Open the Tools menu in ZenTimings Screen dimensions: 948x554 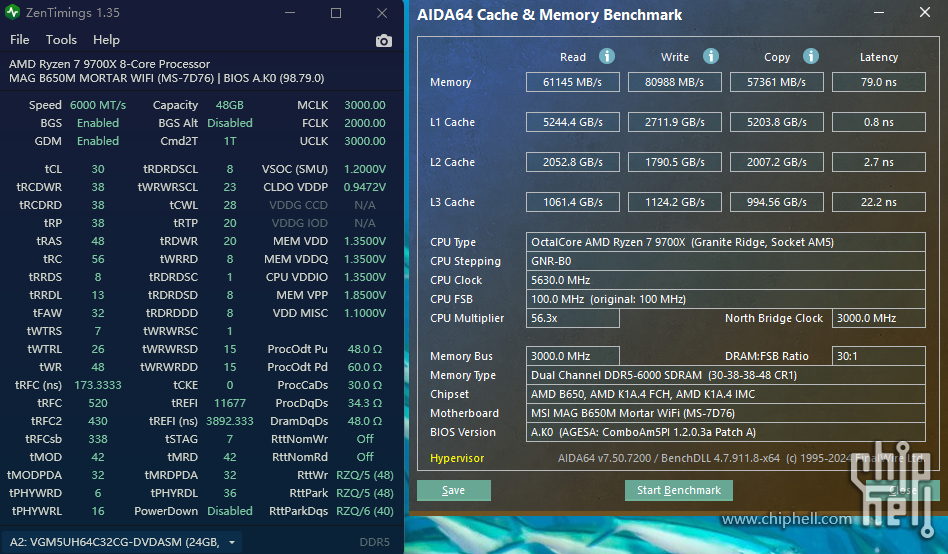click(61, 40)
